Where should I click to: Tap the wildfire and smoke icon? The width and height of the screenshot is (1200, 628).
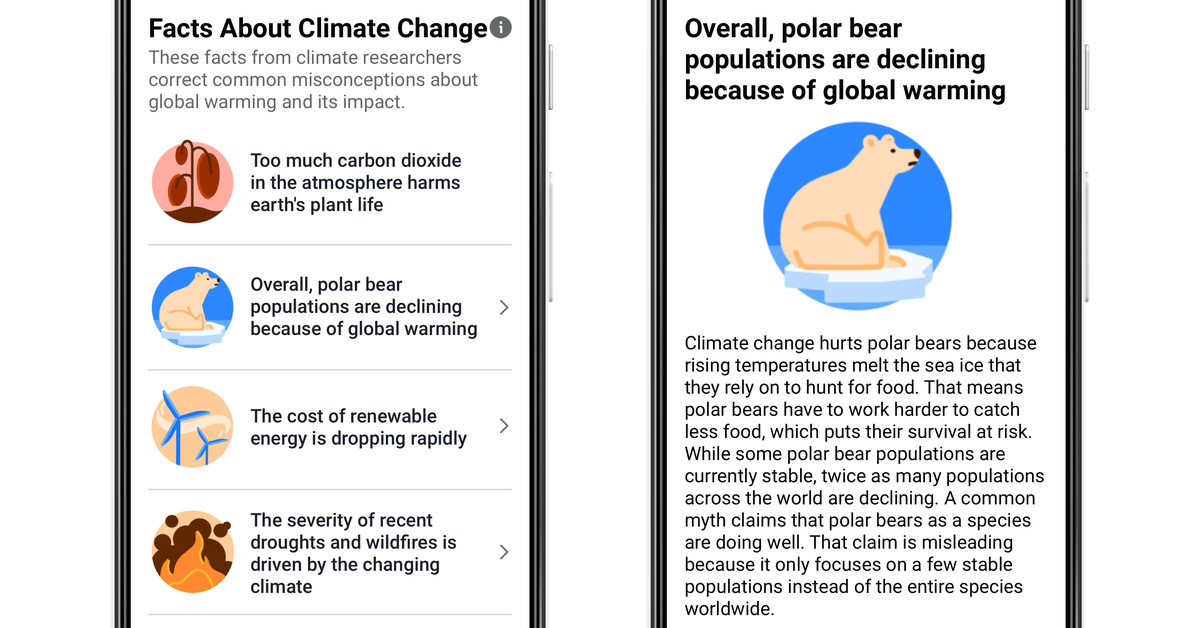[x=193, y=552]
